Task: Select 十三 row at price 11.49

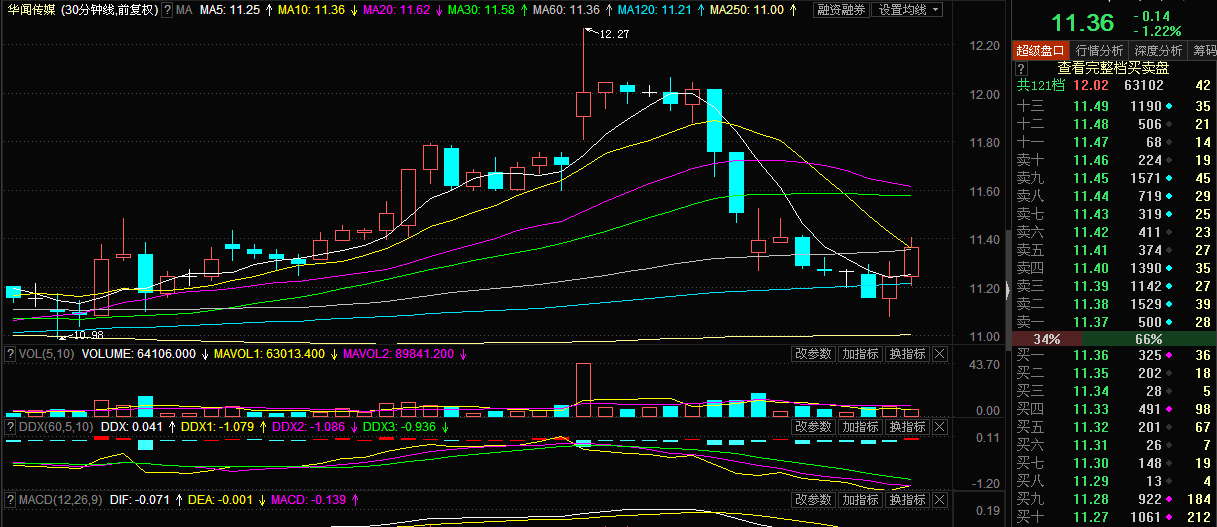Action: click(x=1114, y=106)
